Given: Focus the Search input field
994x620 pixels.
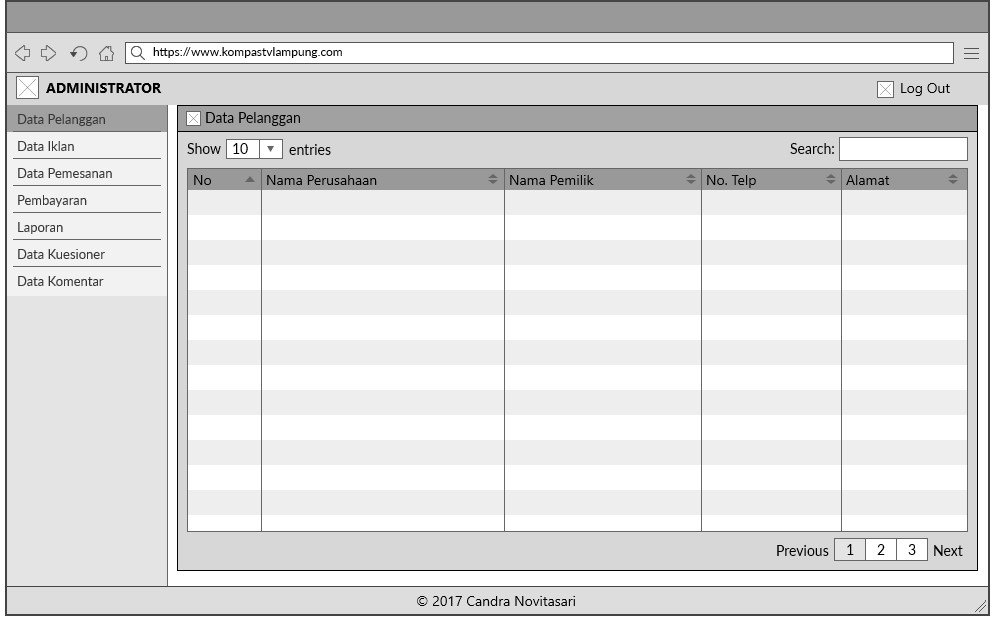Looking at the screenshot, I should [902, 149].
